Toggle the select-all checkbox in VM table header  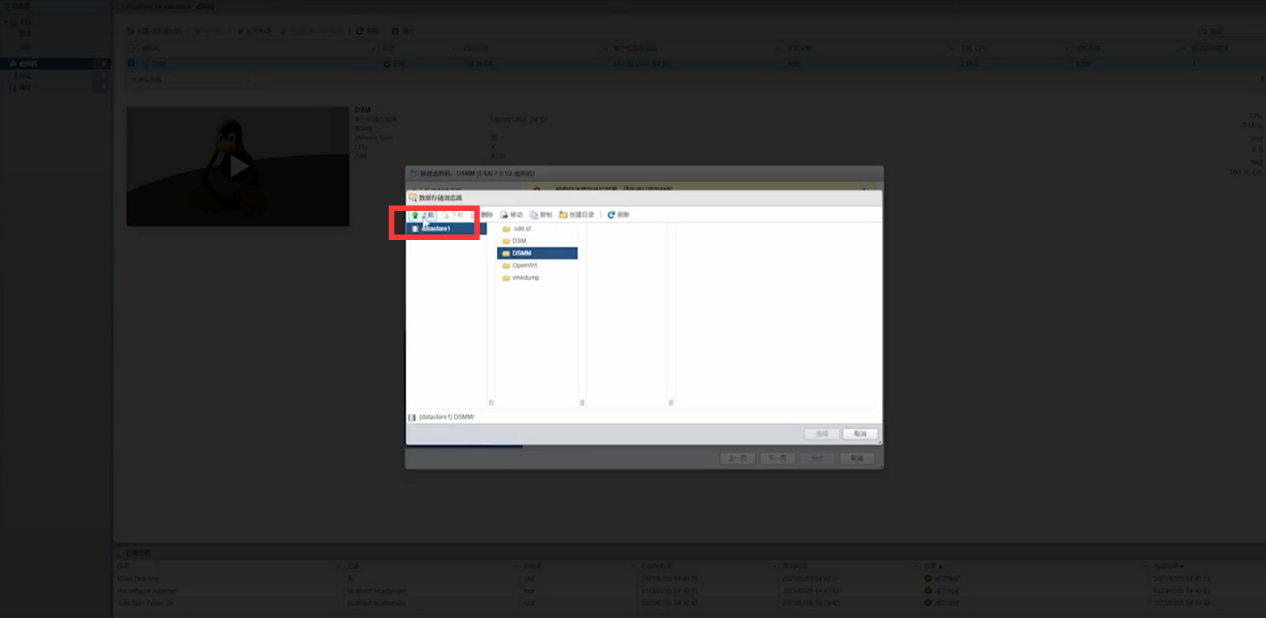coord(131,48)
